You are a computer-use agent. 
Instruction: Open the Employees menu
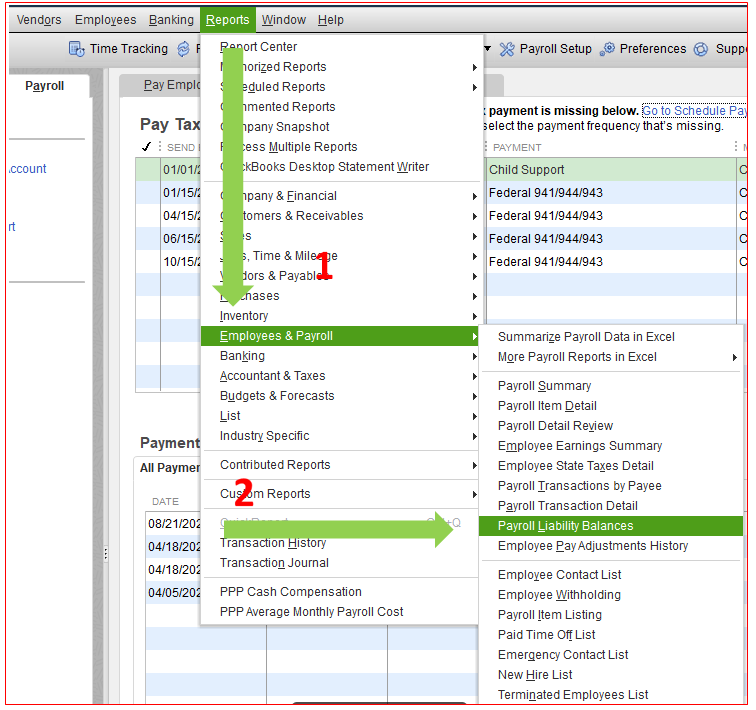click(x=106, y=20)
